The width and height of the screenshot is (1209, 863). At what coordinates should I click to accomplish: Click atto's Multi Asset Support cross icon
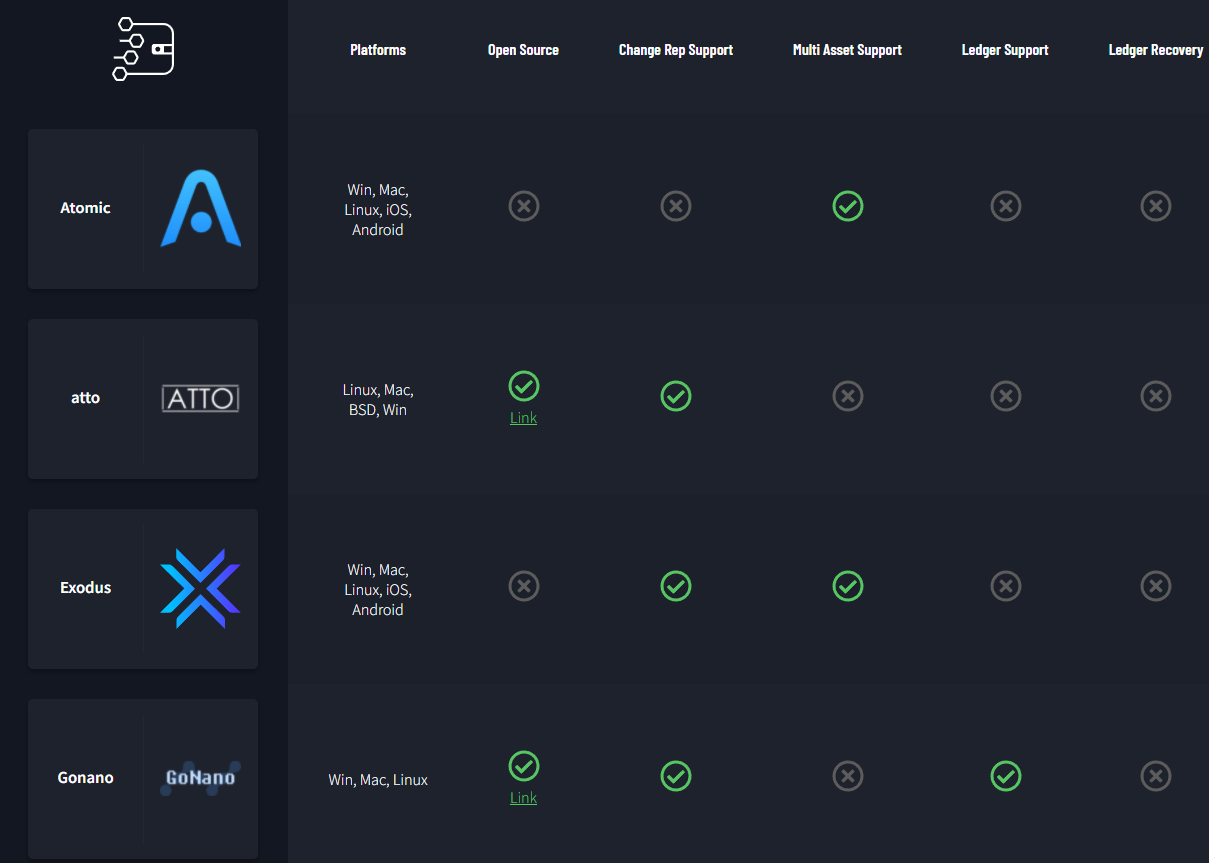coord(848,396)
